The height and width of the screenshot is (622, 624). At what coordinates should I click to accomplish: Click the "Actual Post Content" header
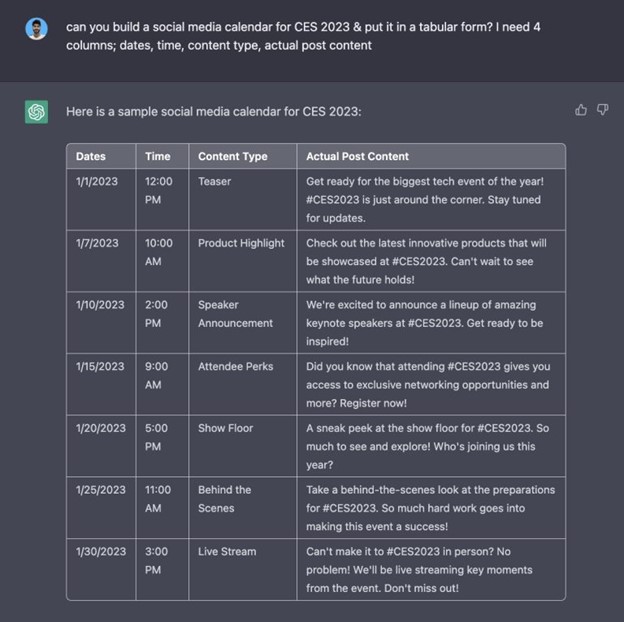coord(357,156)
